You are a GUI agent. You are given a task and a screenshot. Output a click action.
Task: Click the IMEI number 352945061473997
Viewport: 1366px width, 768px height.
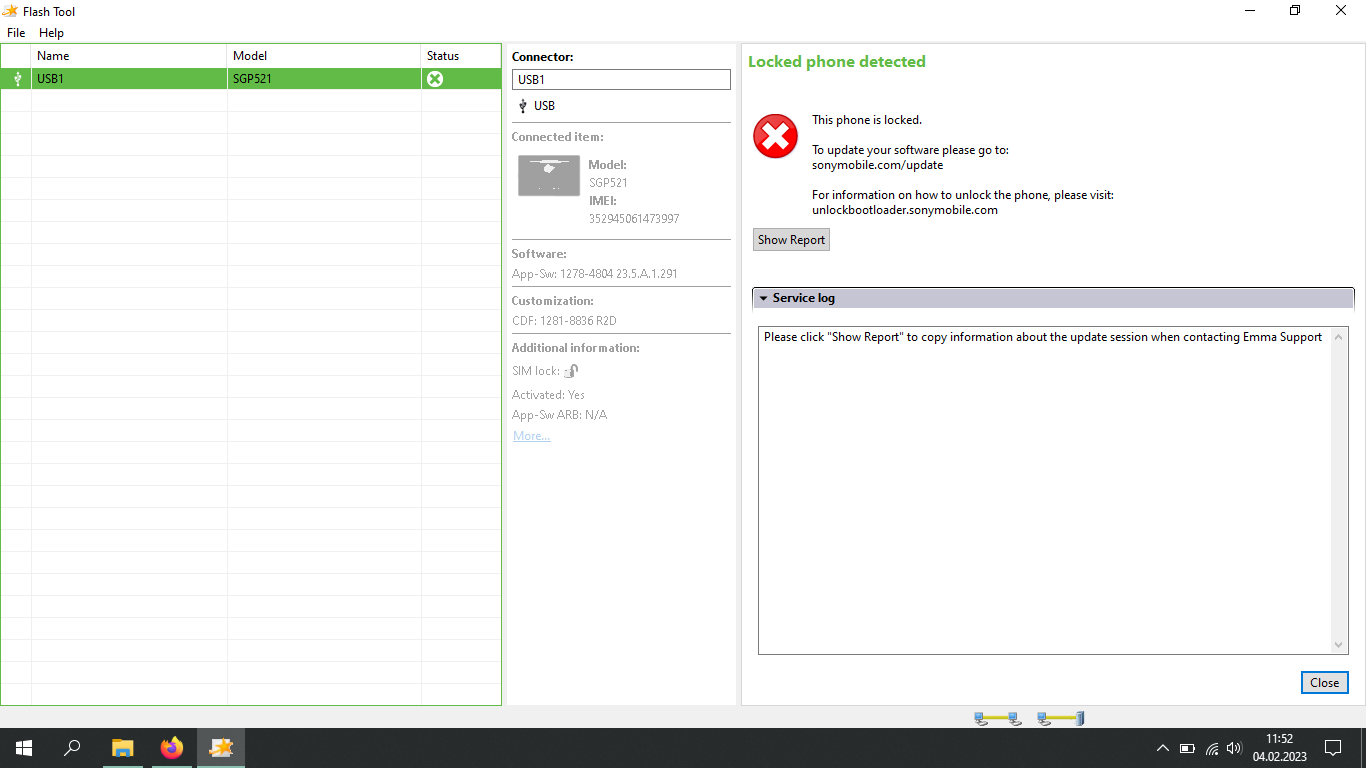634,219
